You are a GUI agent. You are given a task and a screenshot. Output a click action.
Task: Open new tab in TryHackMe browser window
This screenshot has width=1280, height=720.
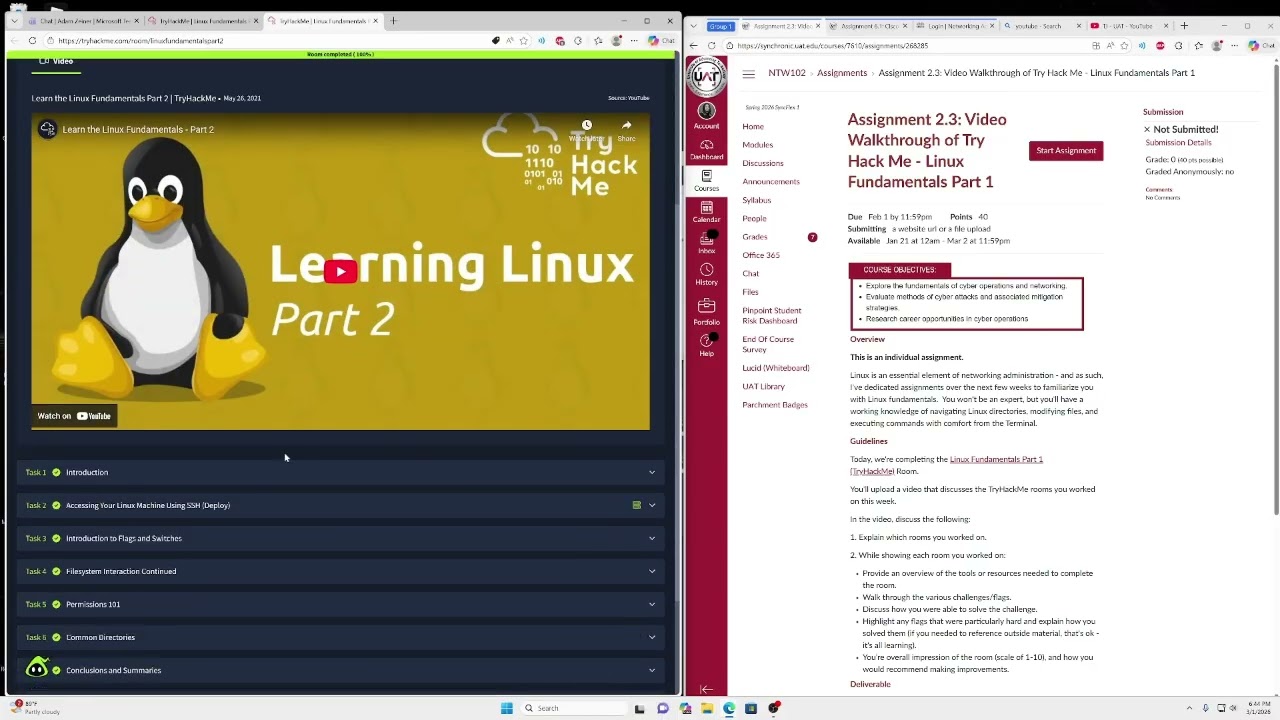pos(393,21)
